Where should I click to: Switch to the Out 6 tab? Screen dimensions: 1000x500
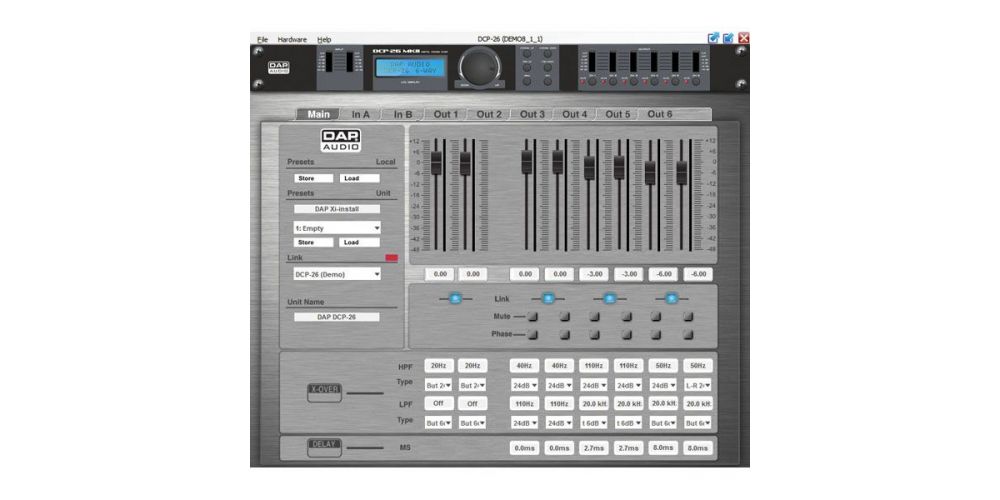tap(660, 114)
